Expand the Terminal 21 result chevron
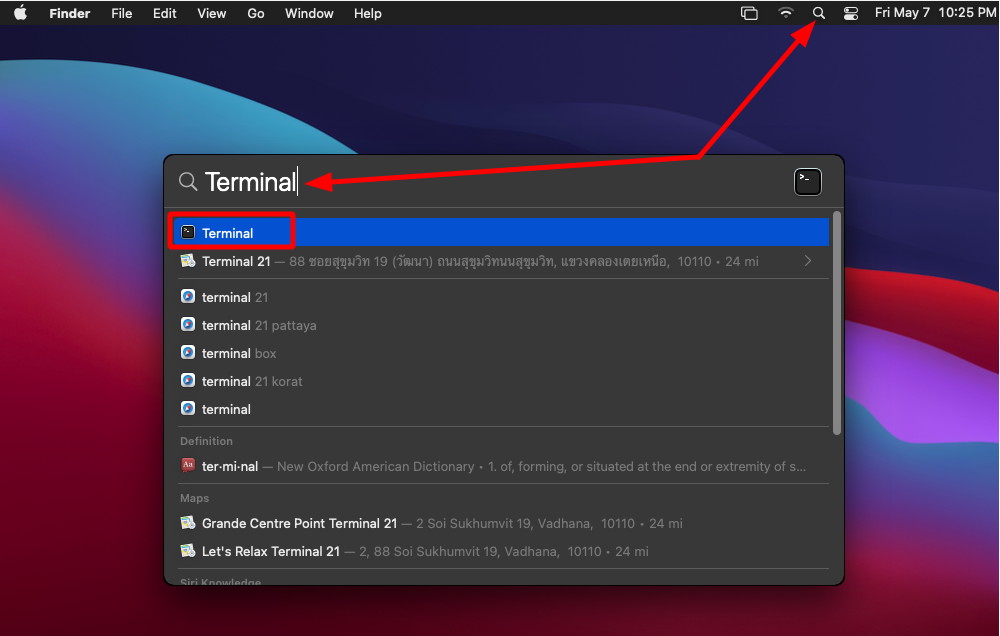 (x=808, y=261)
